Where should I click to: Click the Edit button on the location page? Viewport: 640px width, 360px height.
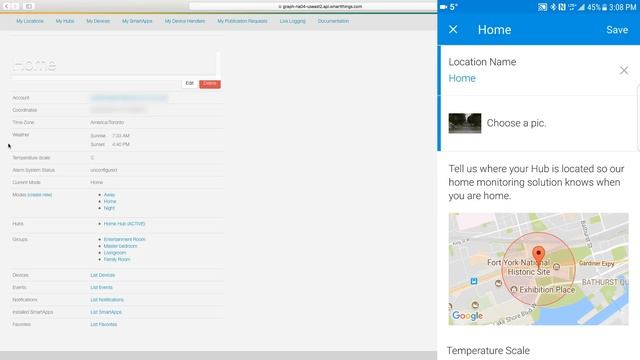[189, 83]
